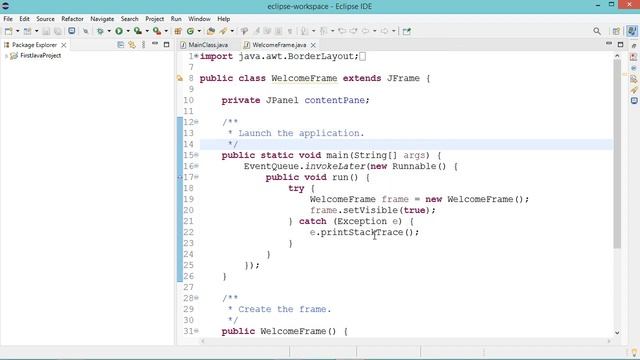Click the New Java Class icon
The width and height of the screenshot is (640, 360).
[190, 31]
